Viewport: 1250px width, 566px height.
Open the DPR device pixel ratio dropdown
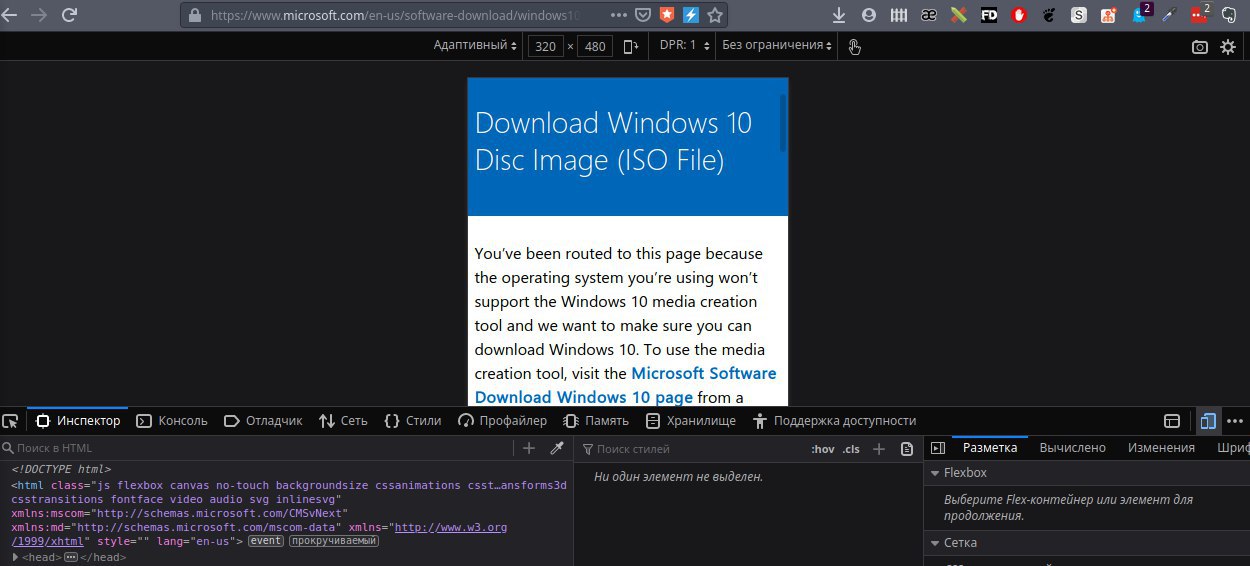pos(685,45)
